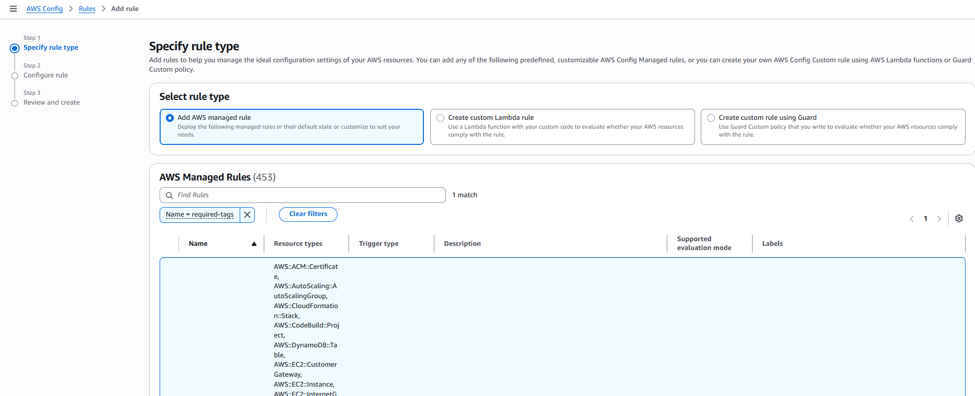This screenshot has height=396, width=975.
Task: Sort by Name column ascending arrow
Action: [254, 244]
